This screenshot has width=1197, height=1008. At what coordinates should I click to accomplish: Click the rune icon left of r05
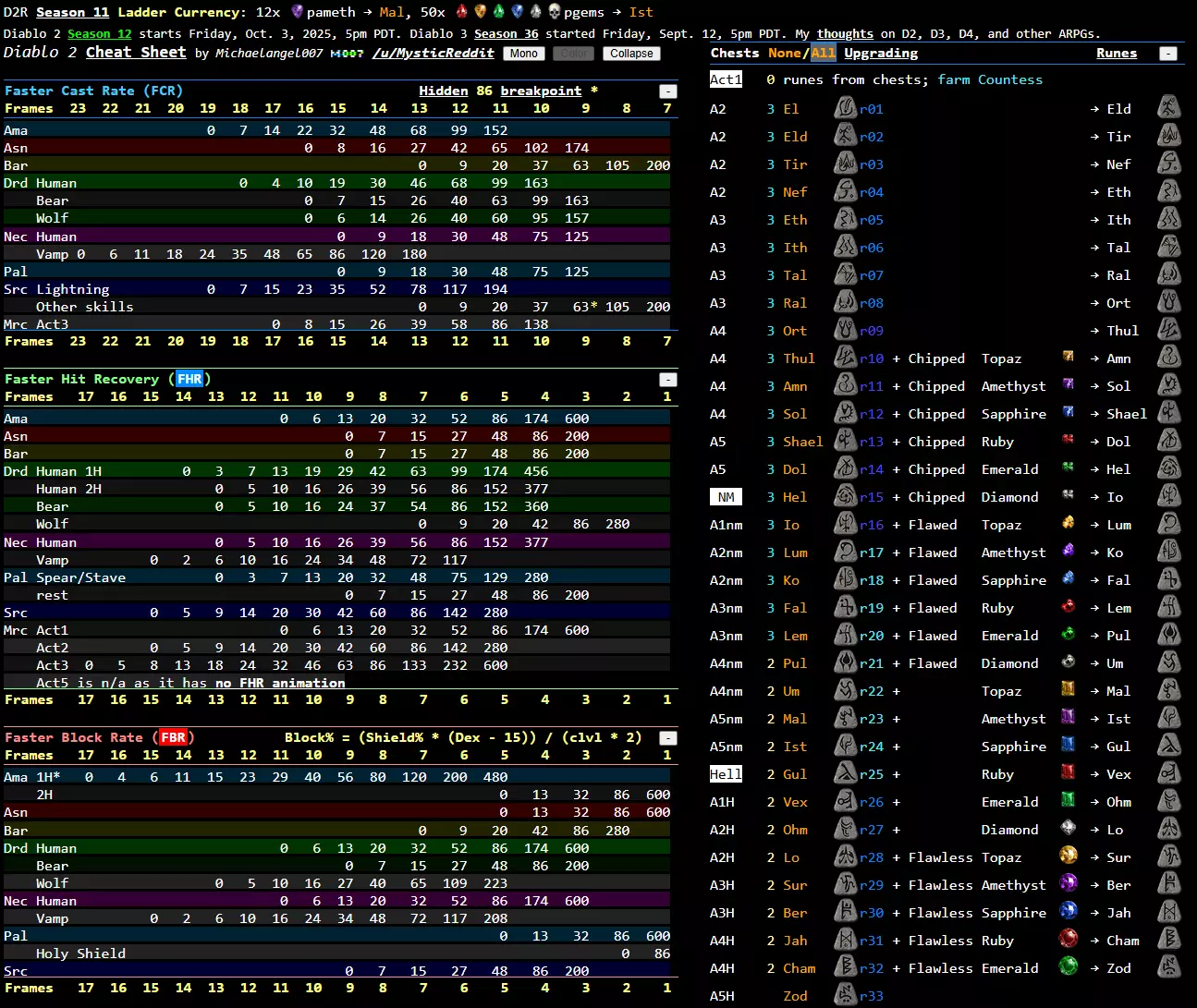pyautogui.click(x=846, y=219)
